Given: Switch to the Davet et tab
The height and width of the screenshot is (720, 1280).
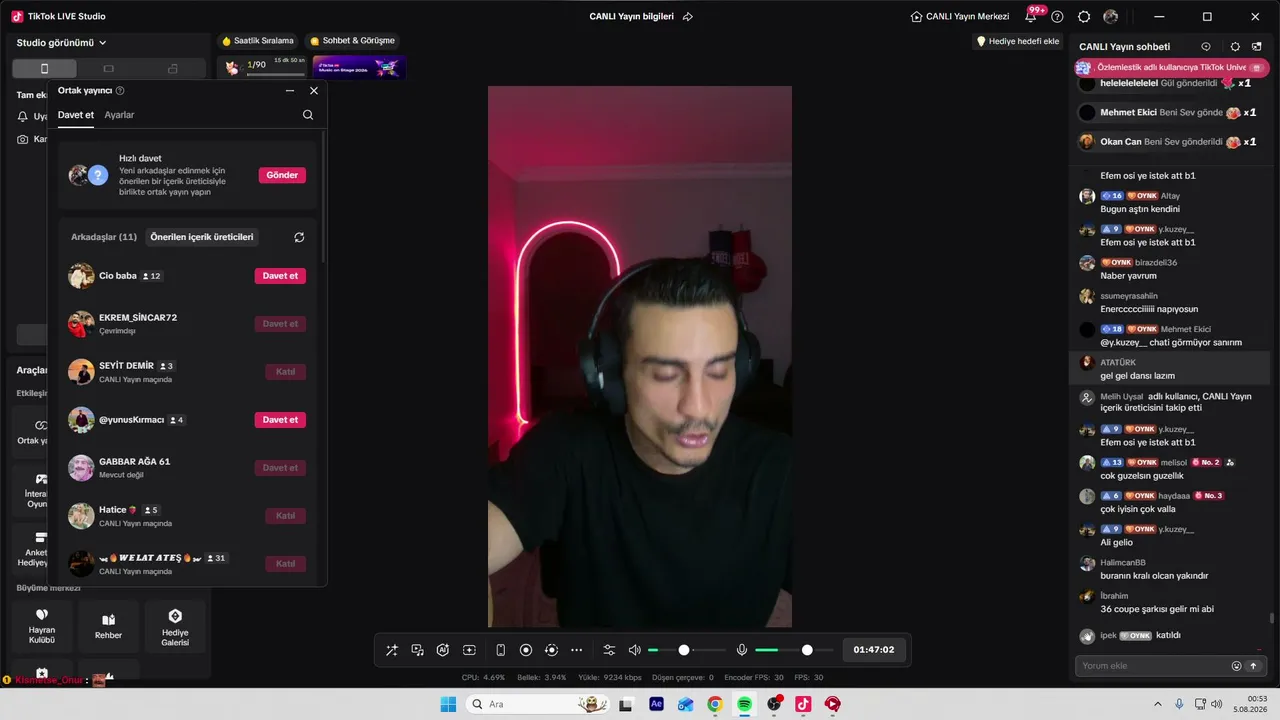Looking at the screenshot, I should [76, 115].
